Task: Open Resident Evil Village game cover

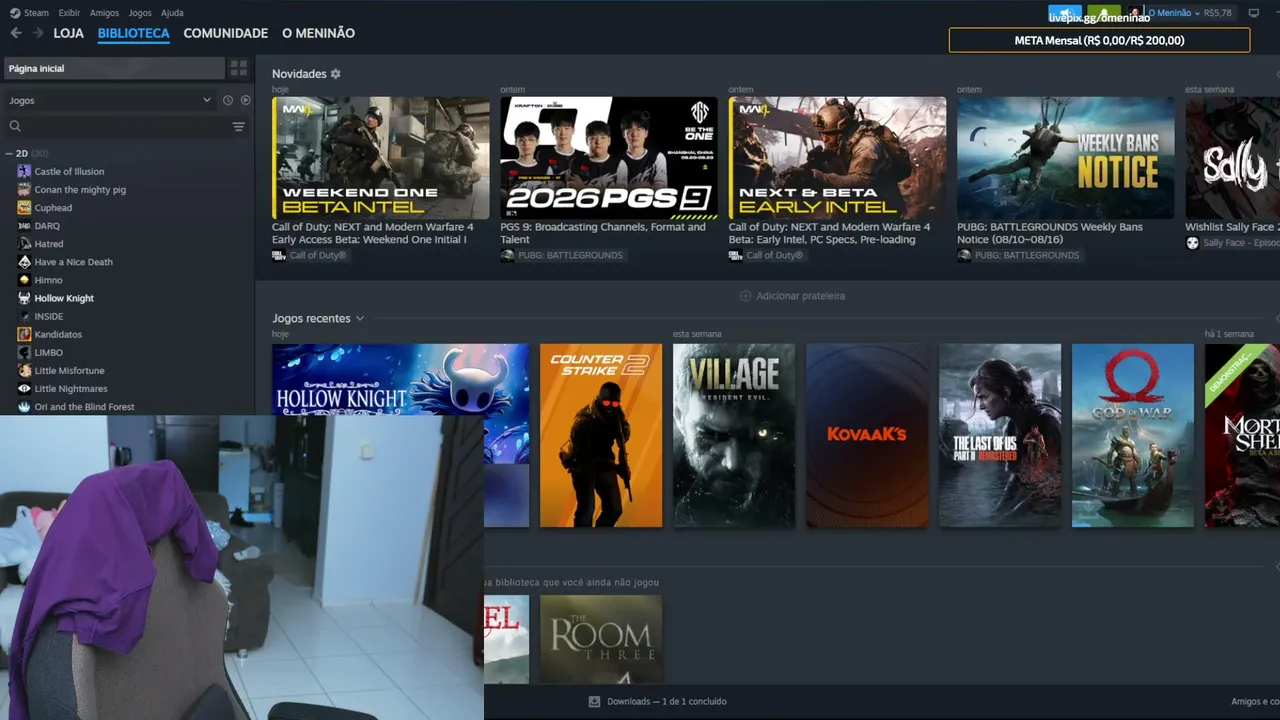Action: pos(734,435)
